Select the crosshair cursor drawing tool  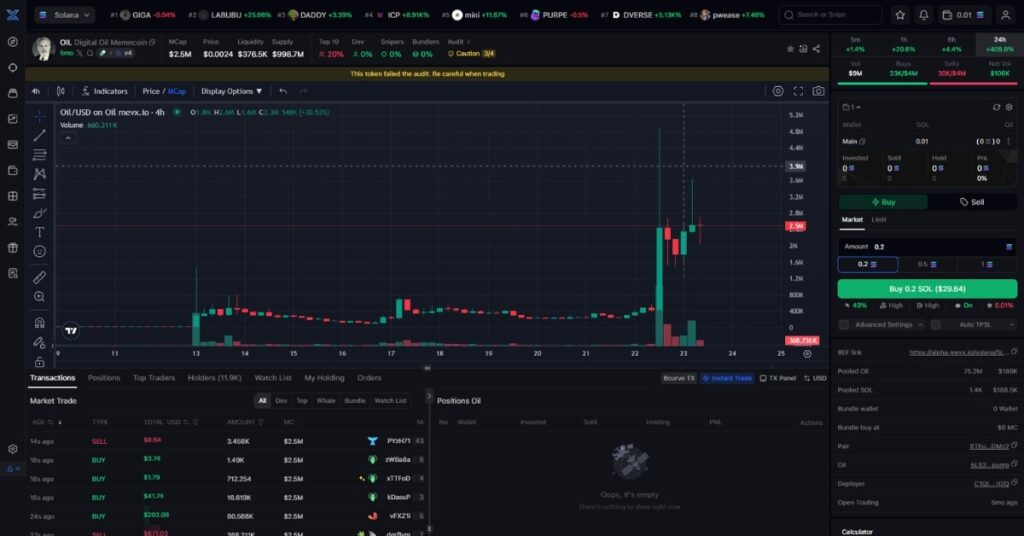(x=40, y=116)
